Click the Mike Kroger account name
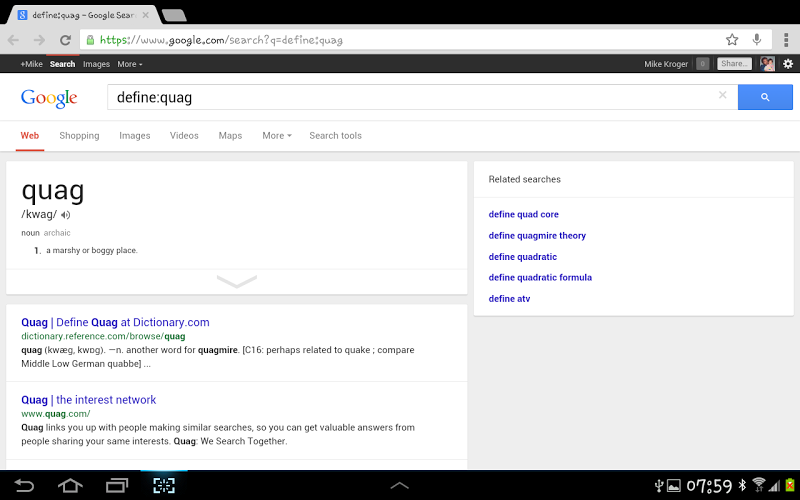The height and width of the screenshot is (500, 800). click(x=666, y=64)
